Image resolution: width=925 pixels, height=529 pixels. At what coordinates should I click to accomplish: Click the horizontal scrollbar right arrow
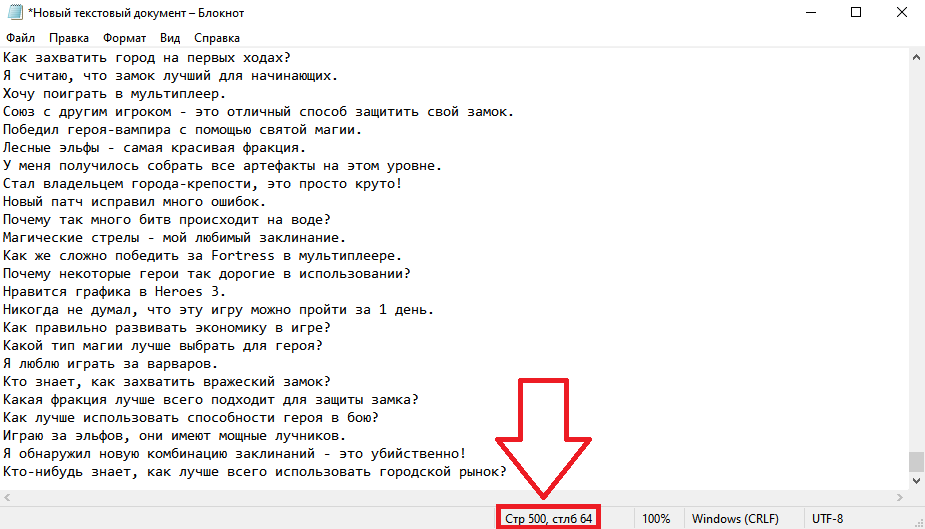click(900, 497)
